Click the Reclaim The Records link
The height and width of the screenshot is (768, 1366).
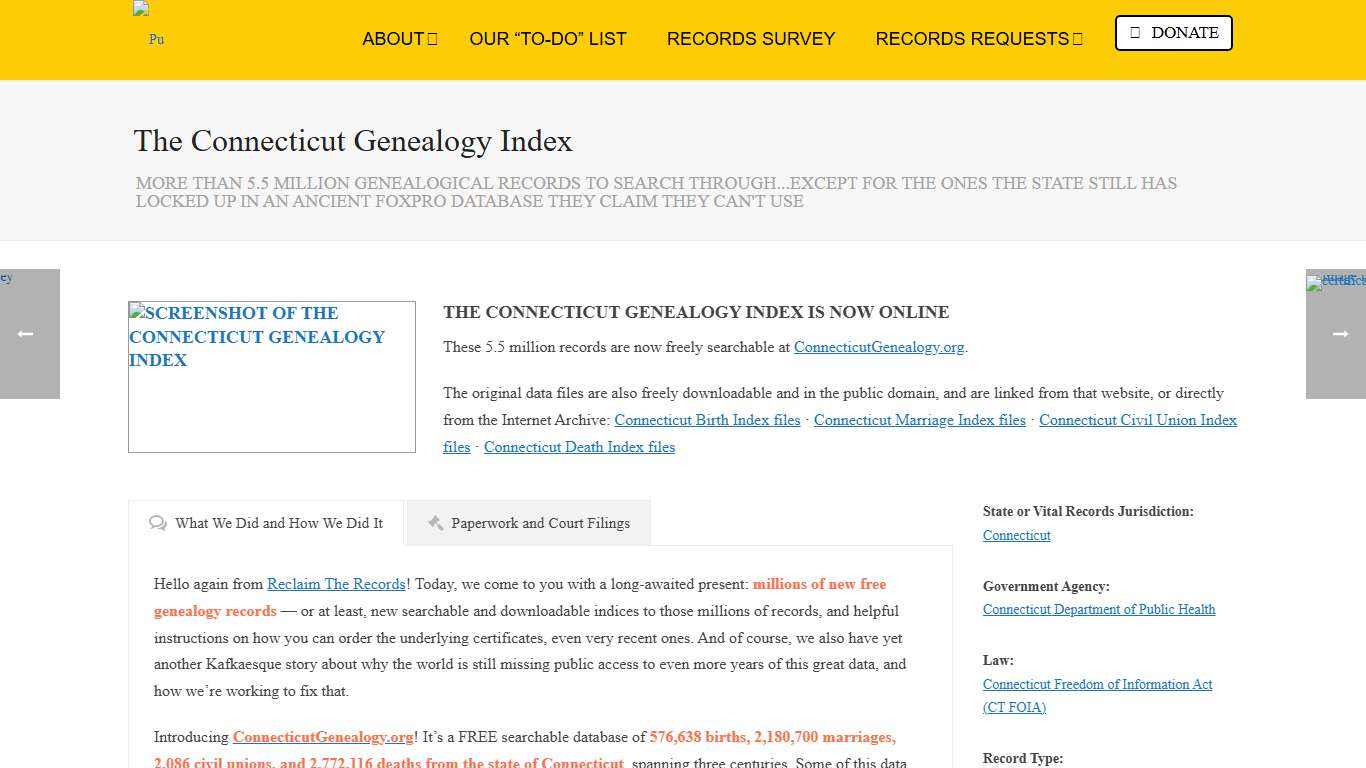tap(336, 584)
